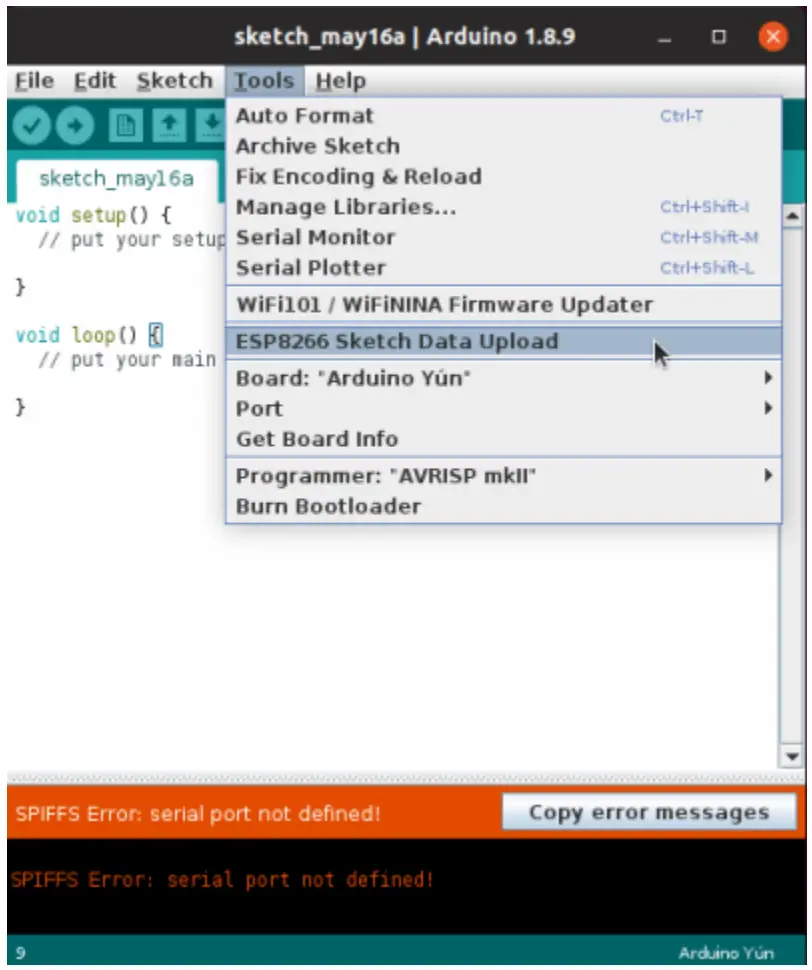
Task: Open Manage Libraries... entry
Action: click(503, 207)
